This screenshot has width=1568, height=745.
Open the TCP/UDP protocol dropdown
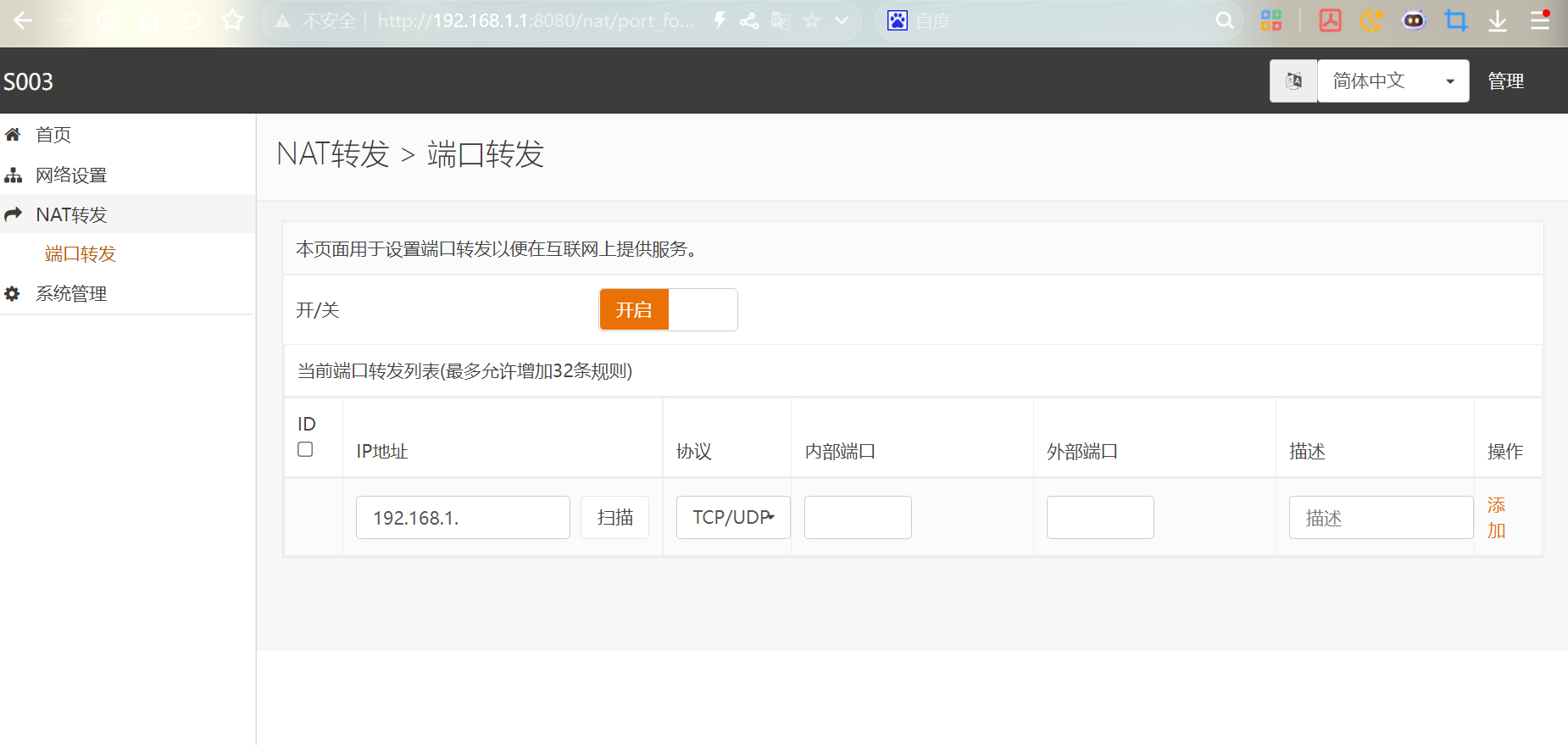pyautogui.click(x=733, y=518)
